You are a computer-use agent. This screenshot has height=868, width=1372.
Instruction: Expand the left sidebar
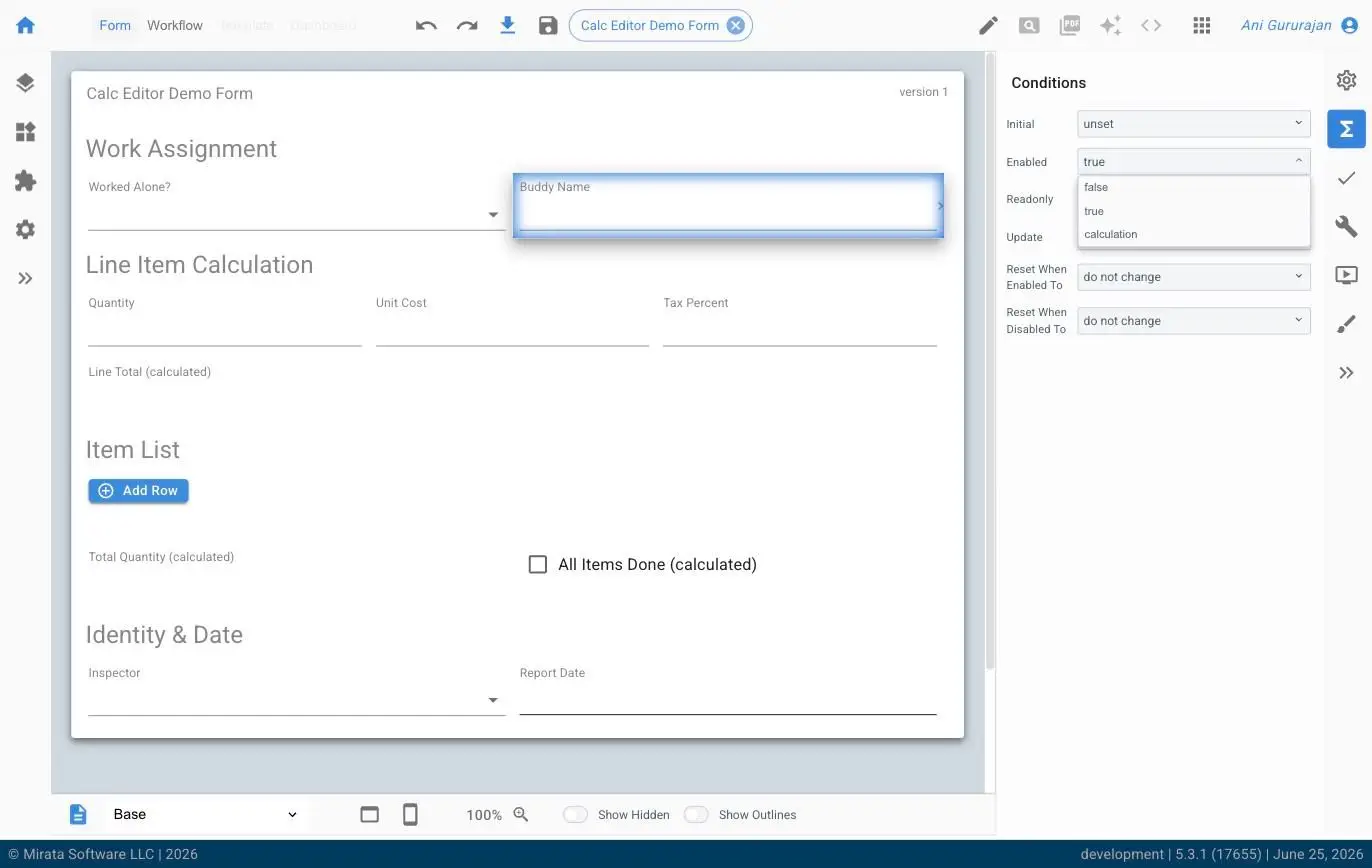26,278
